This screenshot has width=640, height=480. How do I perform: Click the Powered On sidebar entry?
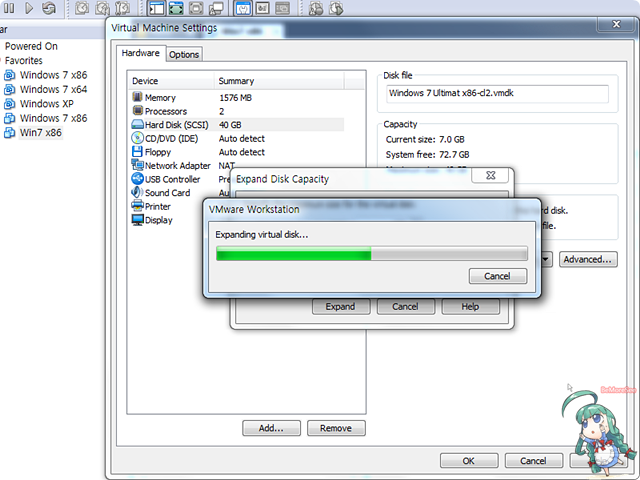[x=31, y=46]
